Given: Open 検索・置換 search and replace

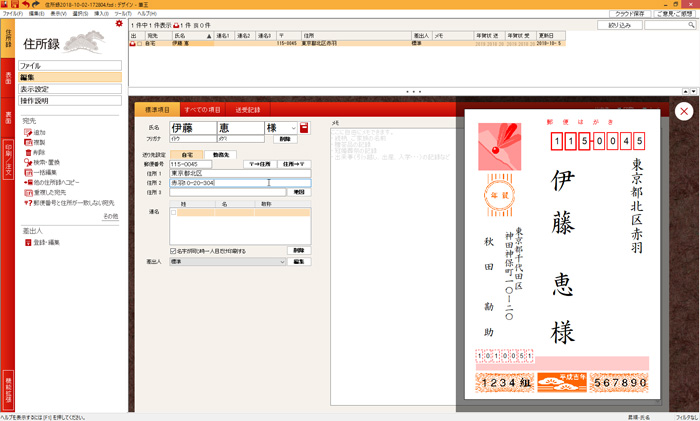Looking at the screenshot, I should [28, 162].
